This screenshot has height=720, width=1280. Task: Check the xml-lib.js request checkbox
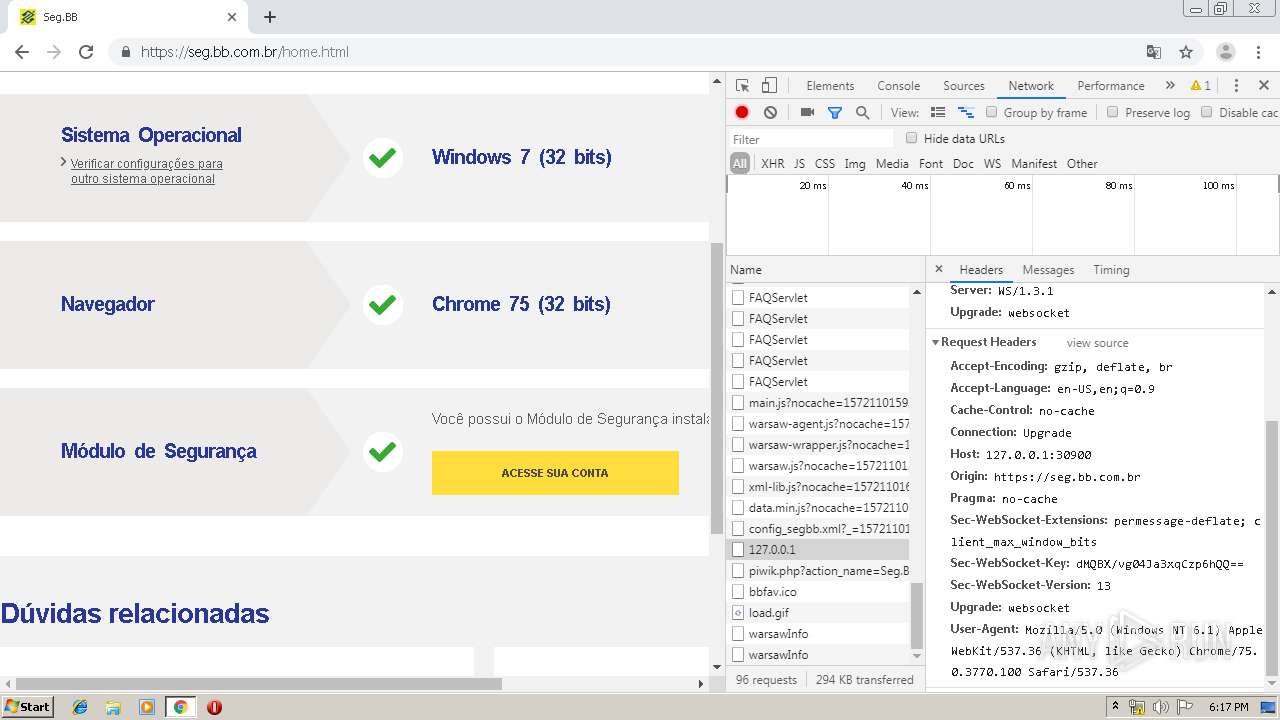(738, 486)
